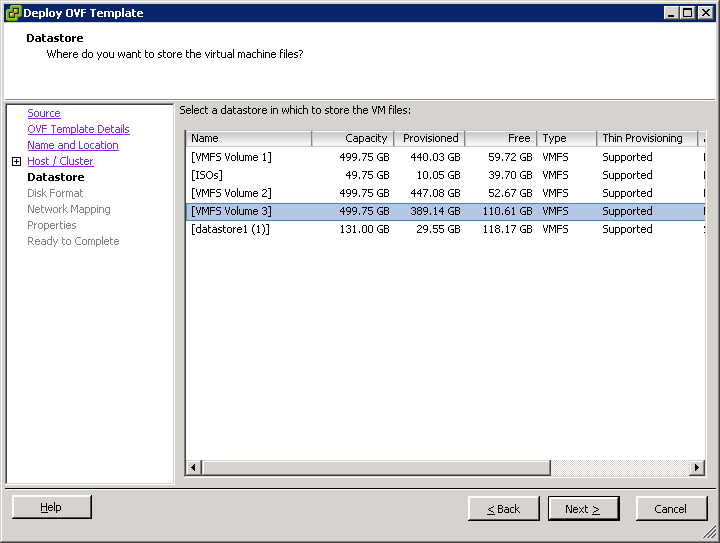720x543 pixels.
Task: Select the [VMFS Volume 2] datastore row
Action: click(x=445, y=193)
